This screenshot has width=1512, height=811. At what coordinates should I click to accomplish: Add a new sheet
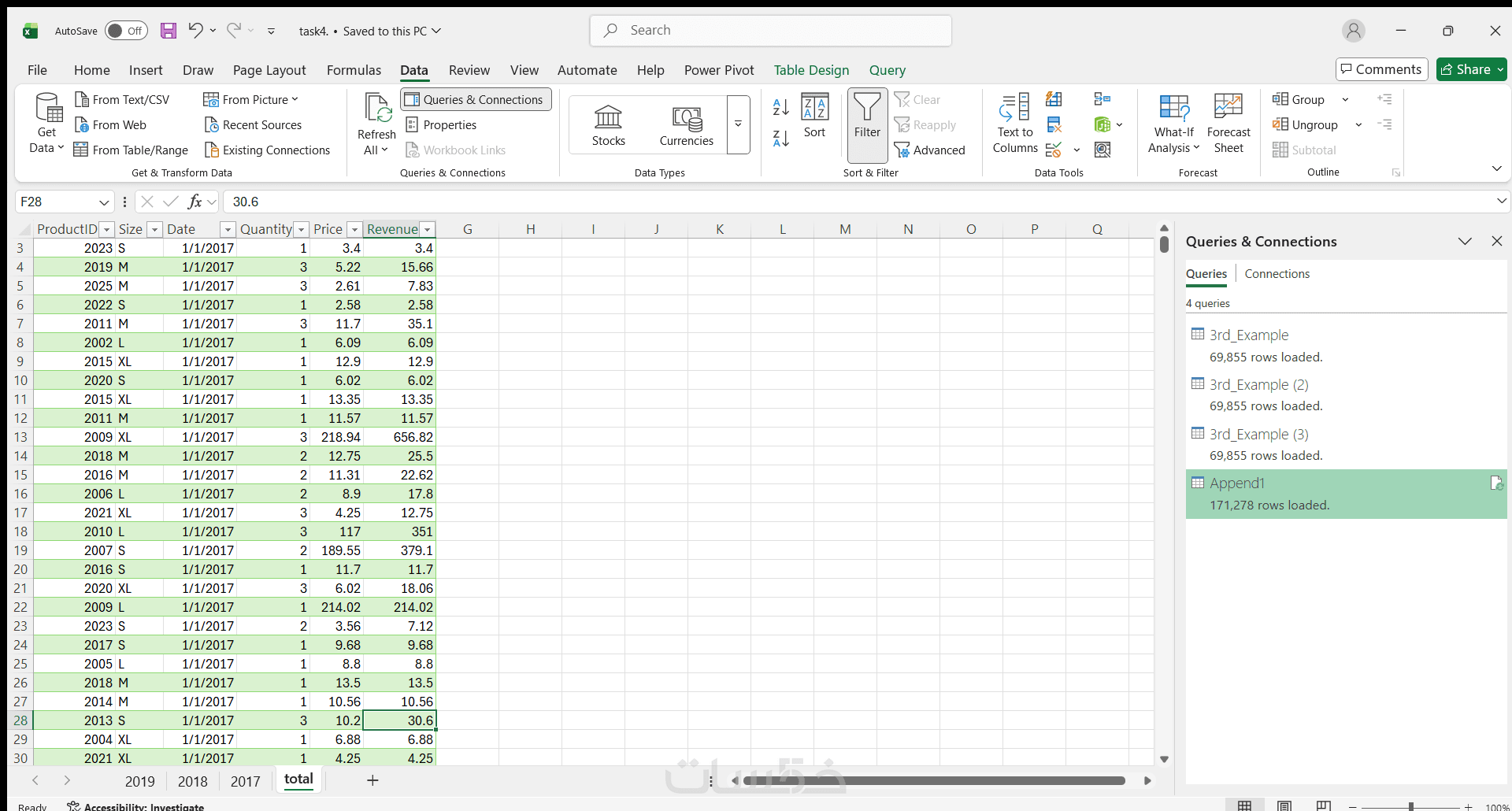click(372, 780)
